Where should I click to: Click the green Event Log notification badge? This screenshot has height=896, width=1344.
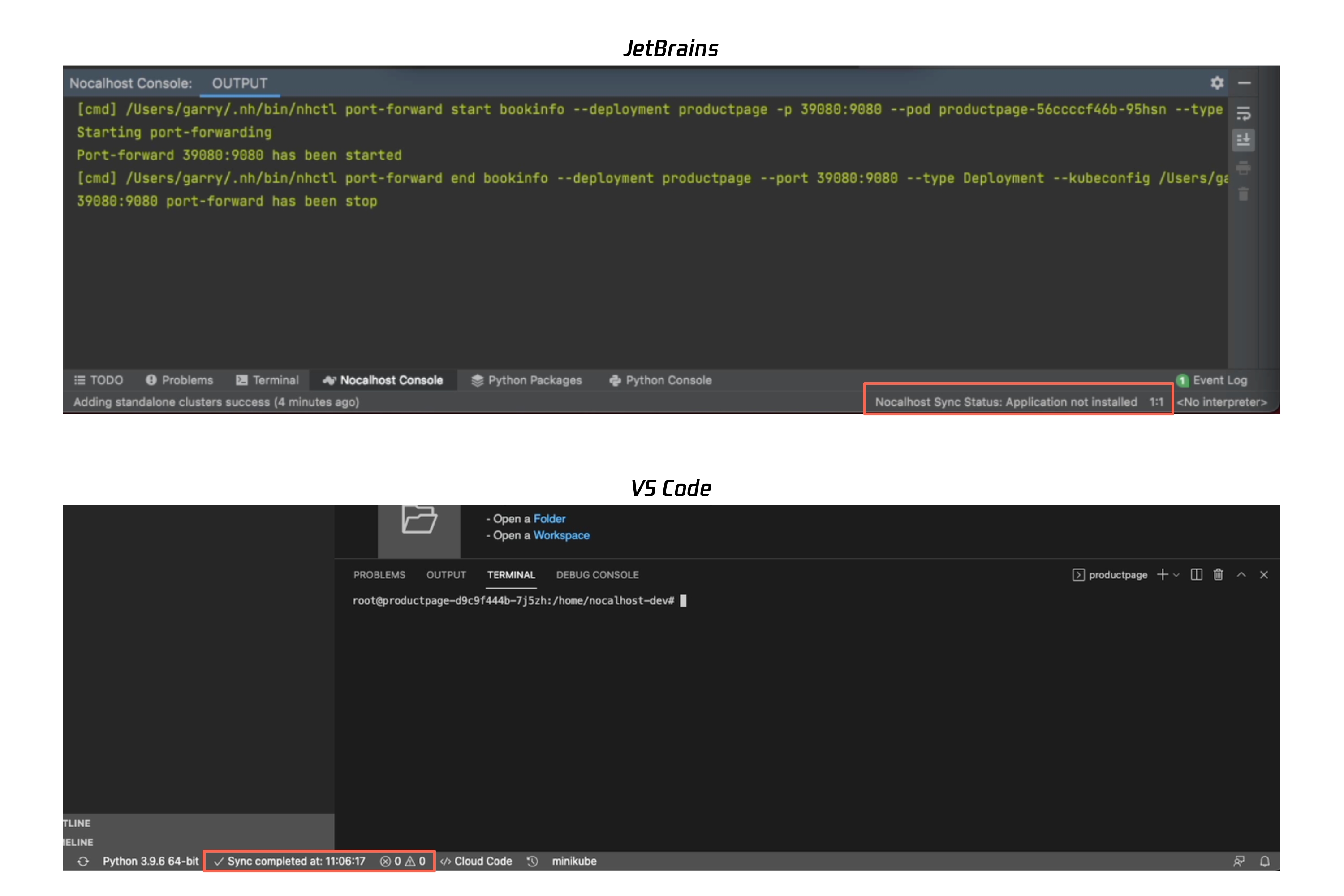click(1182, 380)
